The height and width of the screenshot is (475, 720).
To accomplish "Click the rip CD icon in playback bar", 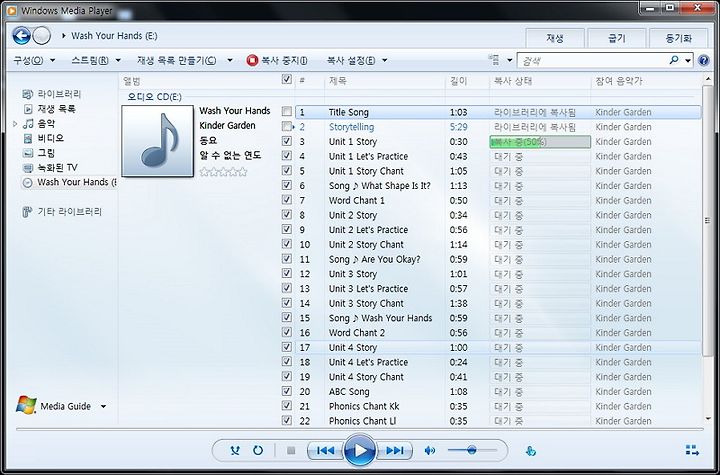I will [530, 451].
